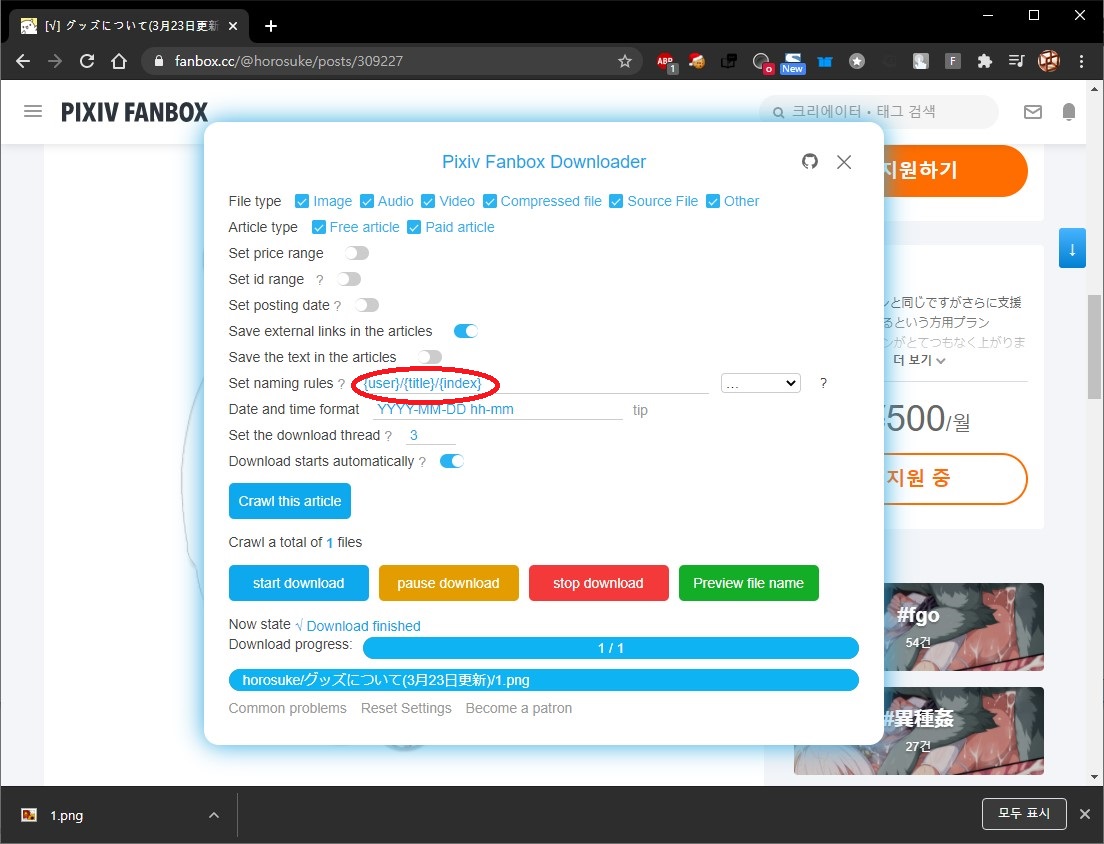Click the browser forward arrow
Screen dimensions: 1104x844
coord(55,61)
